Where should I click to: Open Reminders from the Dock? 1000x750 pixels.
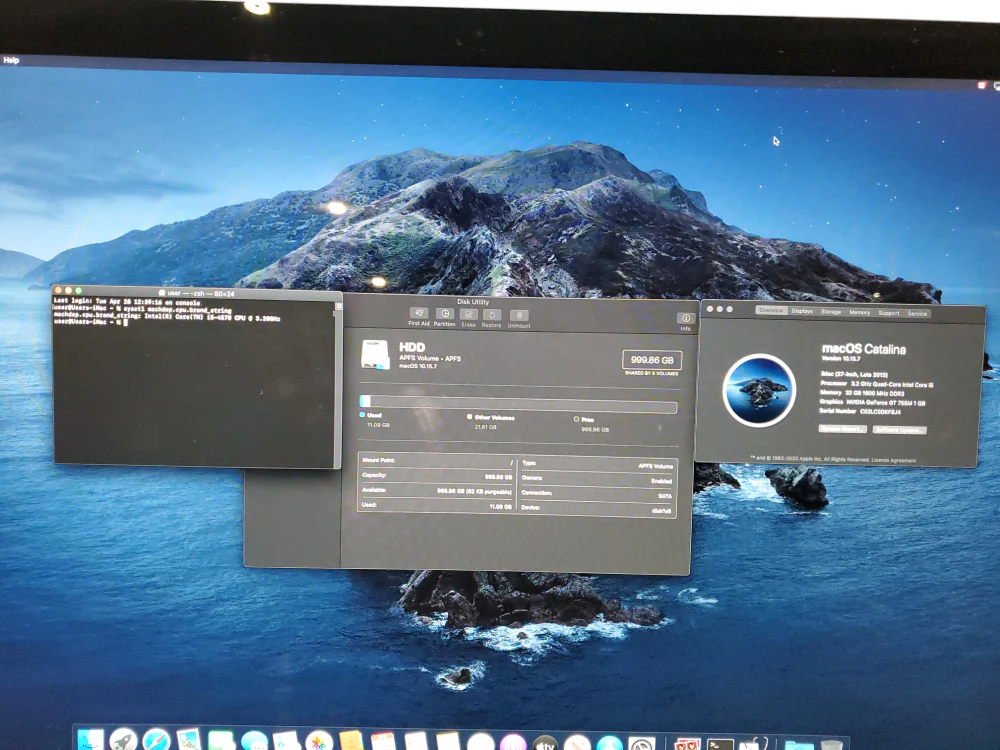pyautogui.click(x=415, y=741)
